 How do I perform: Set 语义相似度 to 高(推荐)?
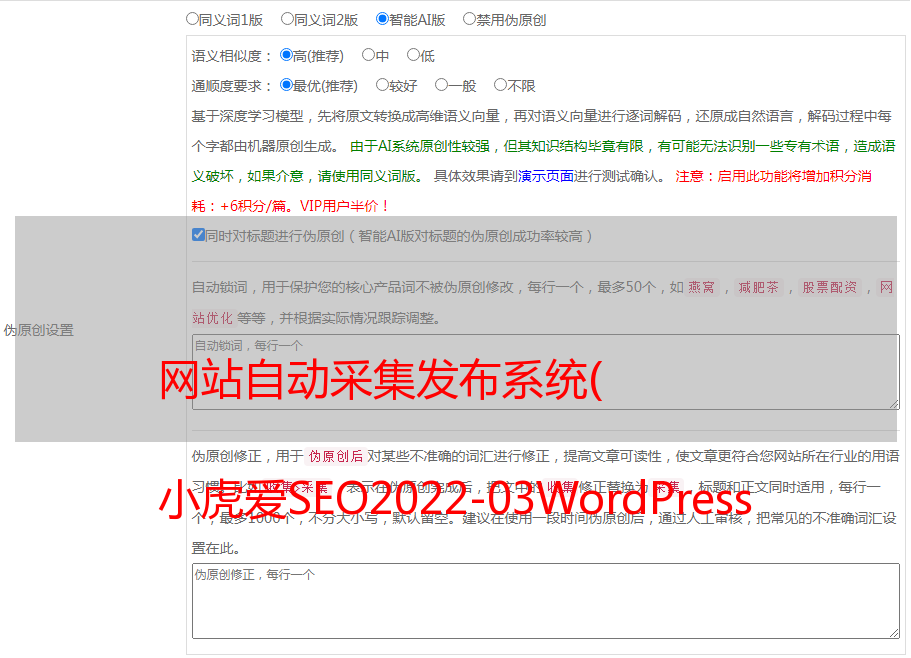(x=286, y=55)
